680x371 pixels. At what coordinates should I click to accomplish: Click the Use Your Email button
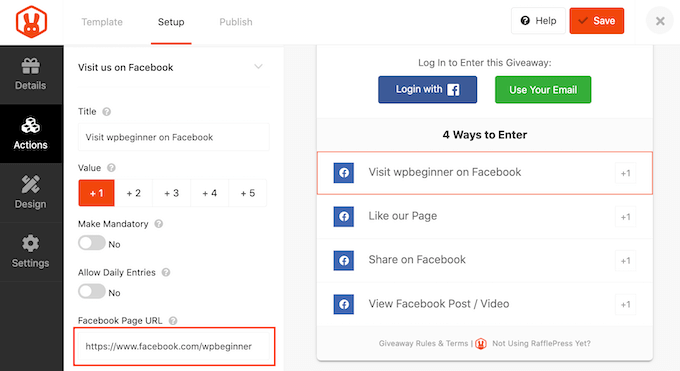coord(543,89)
